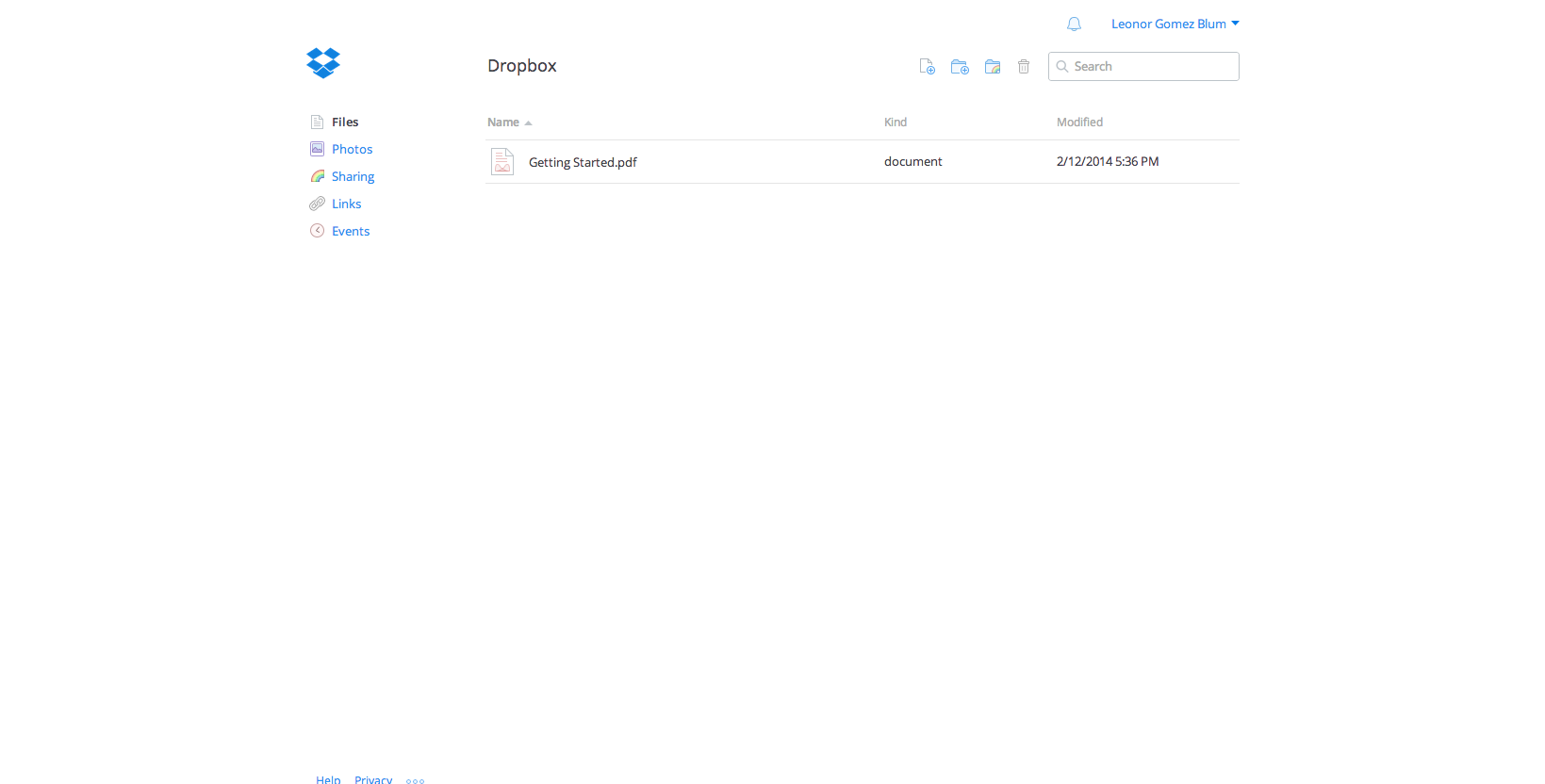Click the upload file icon
Viewport: 1545px width, 784px height.
tap(928, 67)
